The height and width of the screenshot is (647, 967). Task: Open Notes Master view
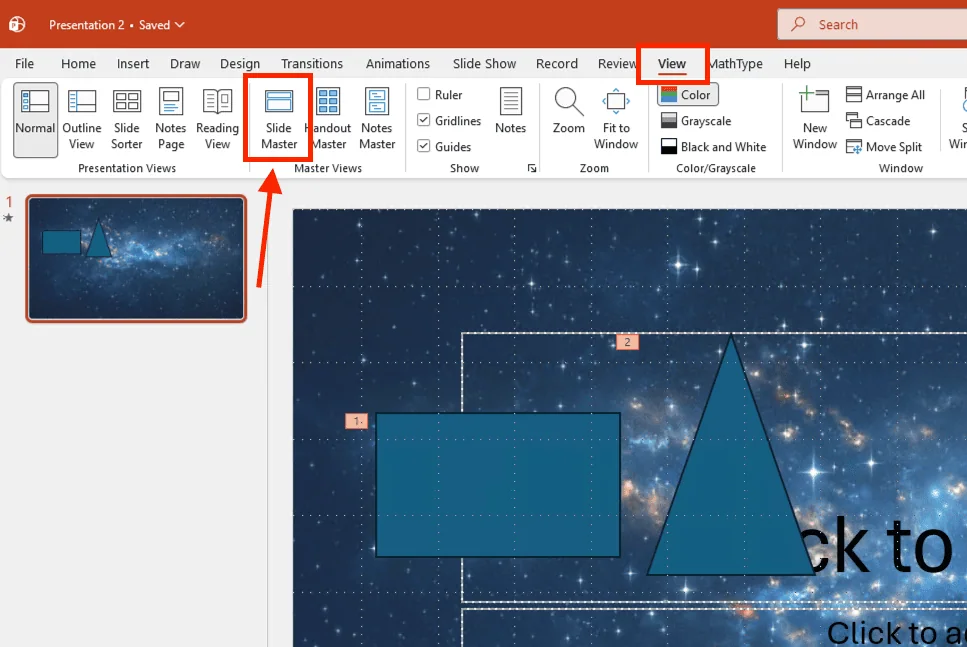(x=377, y=120)
